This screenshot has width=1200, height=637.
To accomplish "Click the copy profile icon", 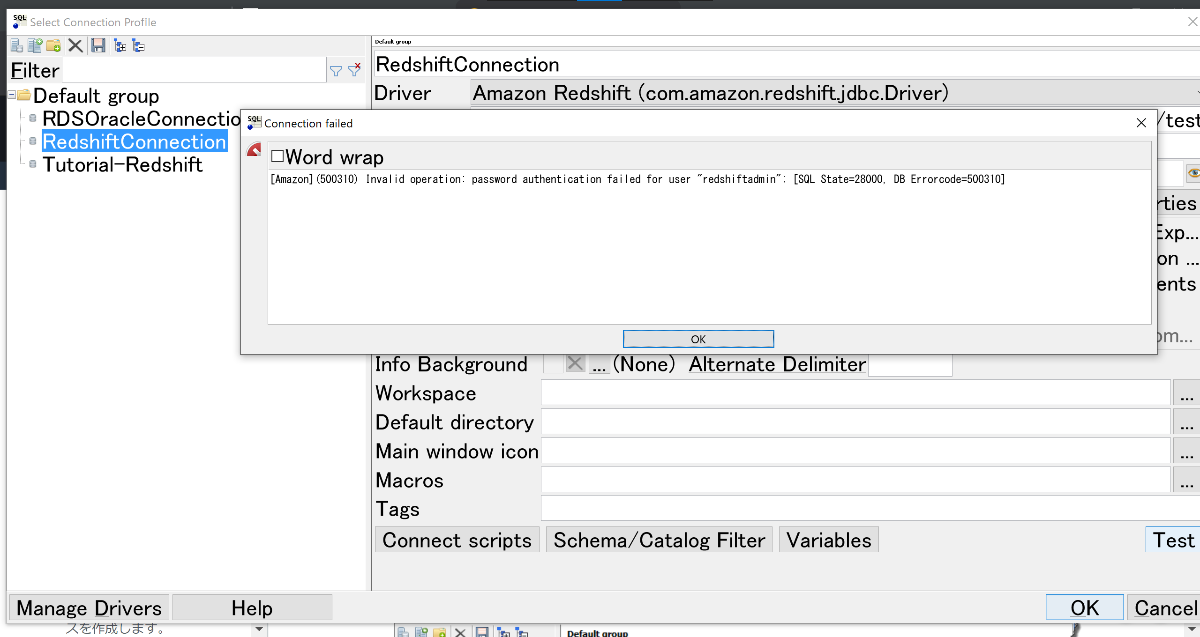I will (x=35, y=45).
